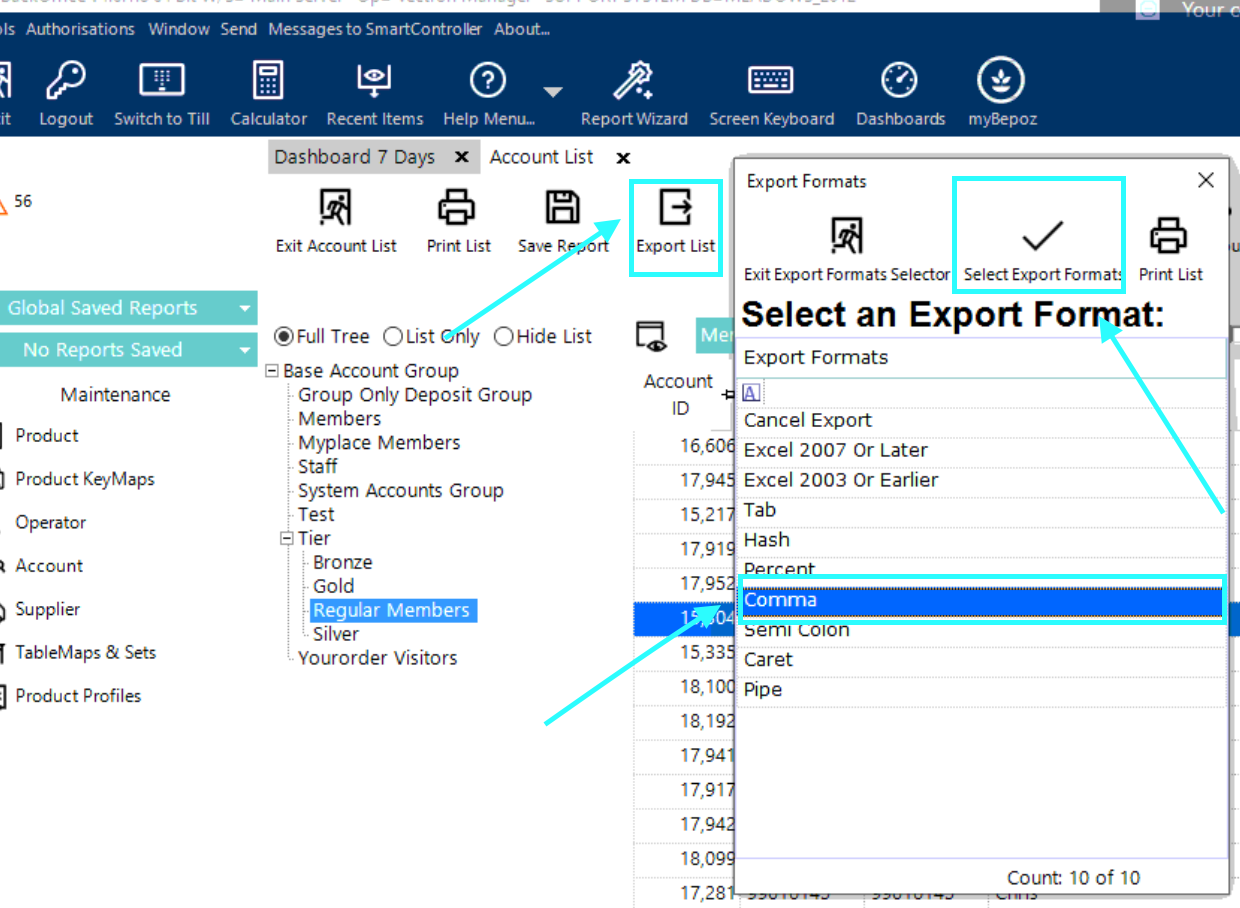Select the Hide List radio button
This screenshot has height=908, width=1240.
click(503, 337)
